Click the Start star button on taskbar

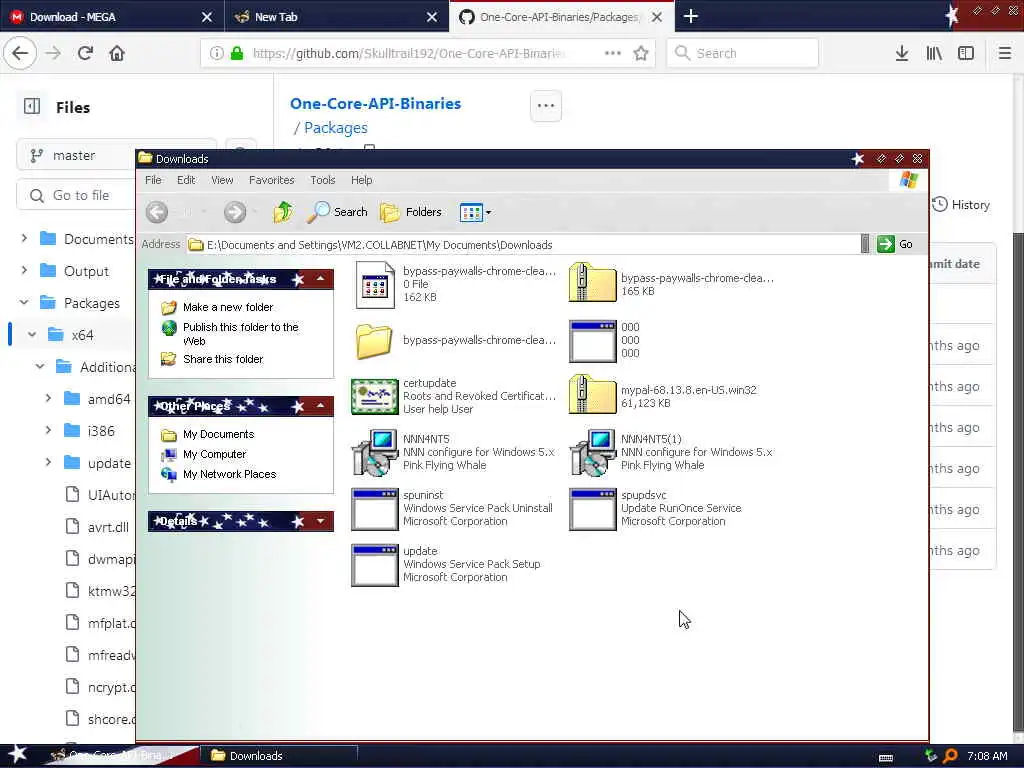coord(18,754)
